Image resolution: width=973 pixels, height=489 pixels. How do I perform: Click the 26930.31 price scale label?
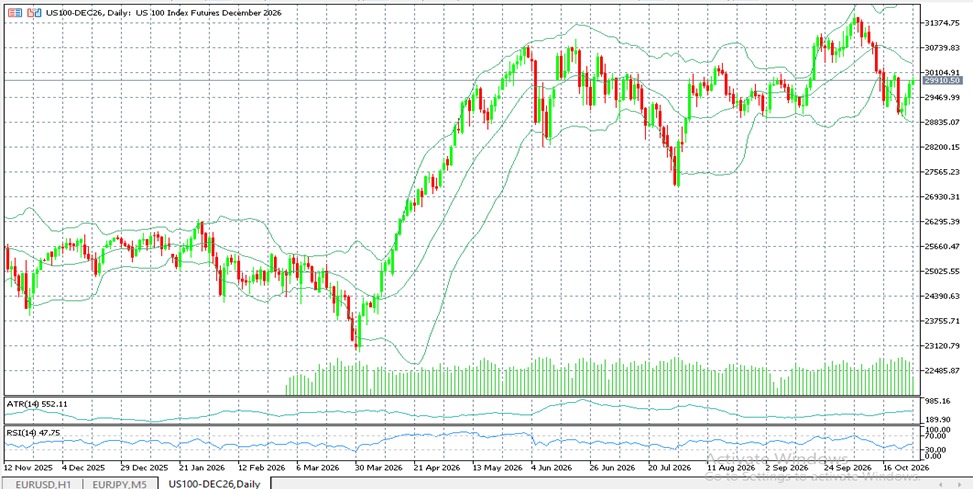point(942,197)
